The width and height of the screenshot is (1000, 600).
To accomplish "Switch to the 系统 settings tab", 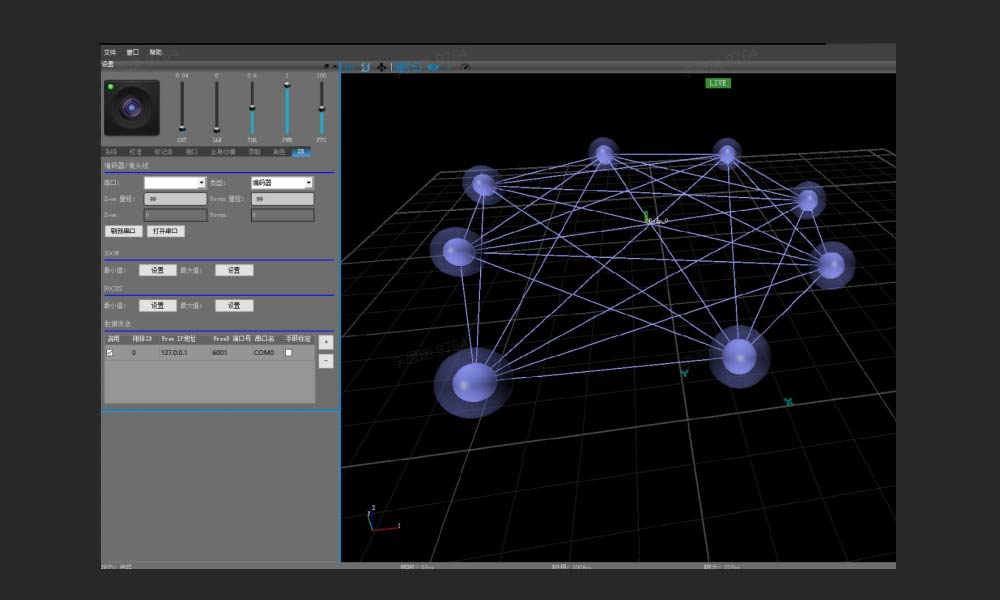I will pos(111,152).
